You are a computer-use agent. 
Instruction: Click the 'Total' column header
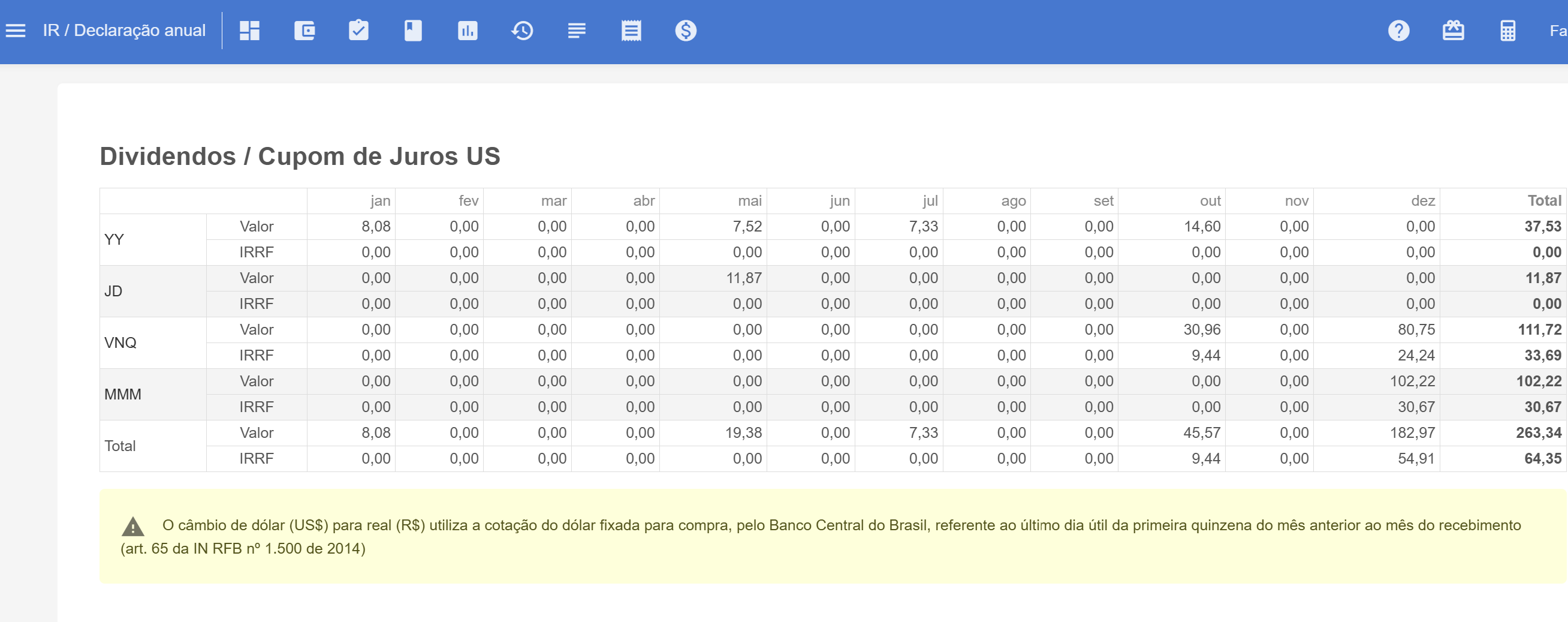pos(1543,200)
